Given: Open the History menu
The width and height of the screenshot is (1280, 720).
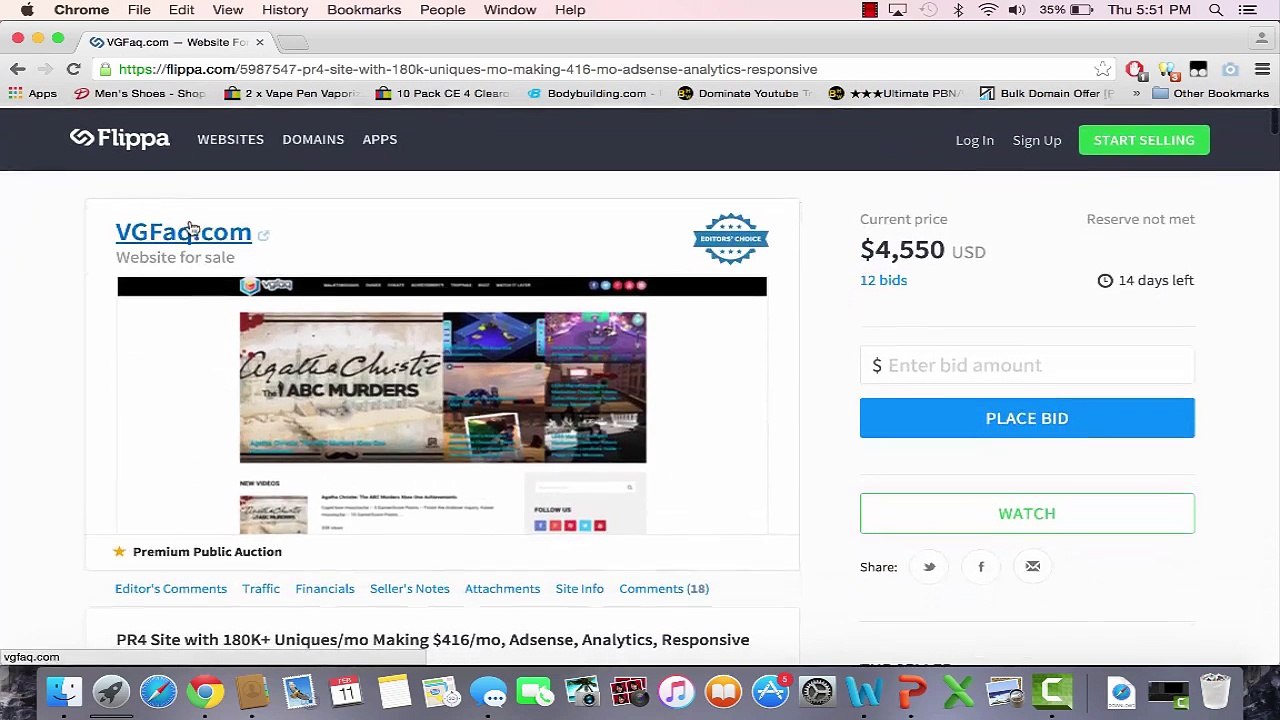Looking at the screenshot, I should (x=285, y=10).
